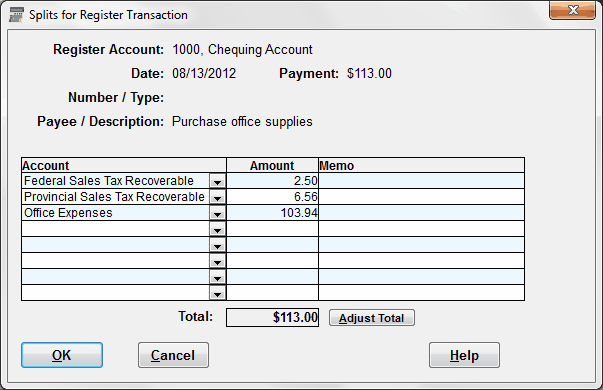Click the Adjust Total button
The width and height of the screenshot is (603, 390).
371,318
